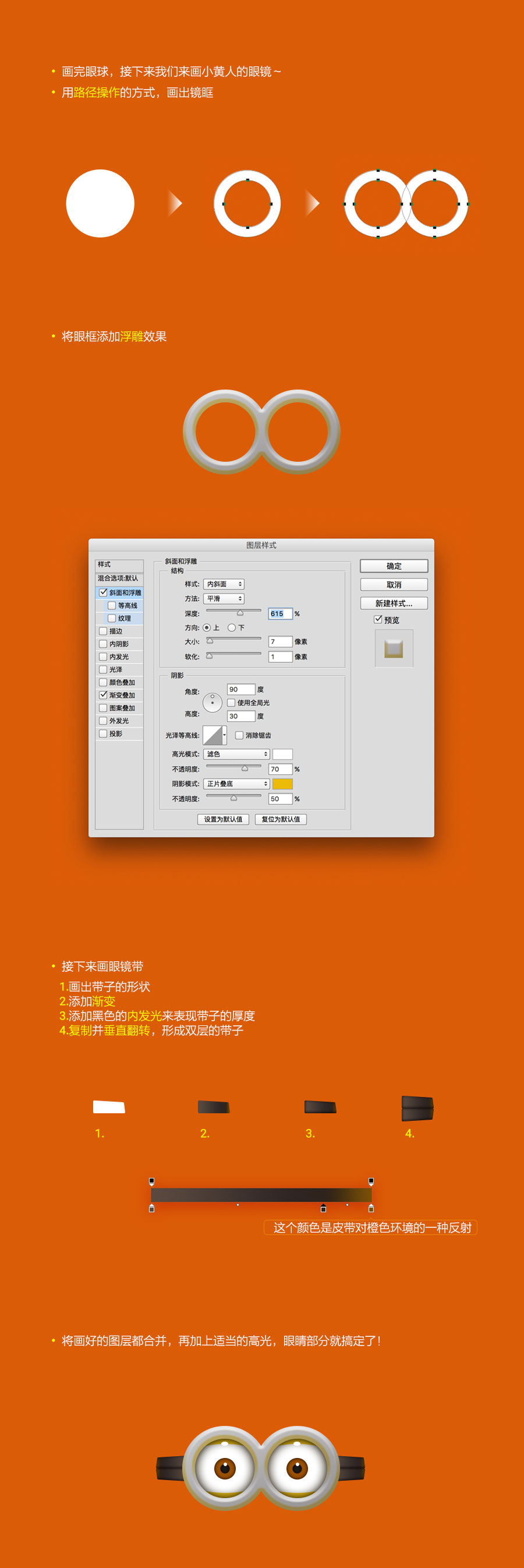Click the 新建样式... button
Viewport: 524px width, 1568px height.
tap(394, 603)
